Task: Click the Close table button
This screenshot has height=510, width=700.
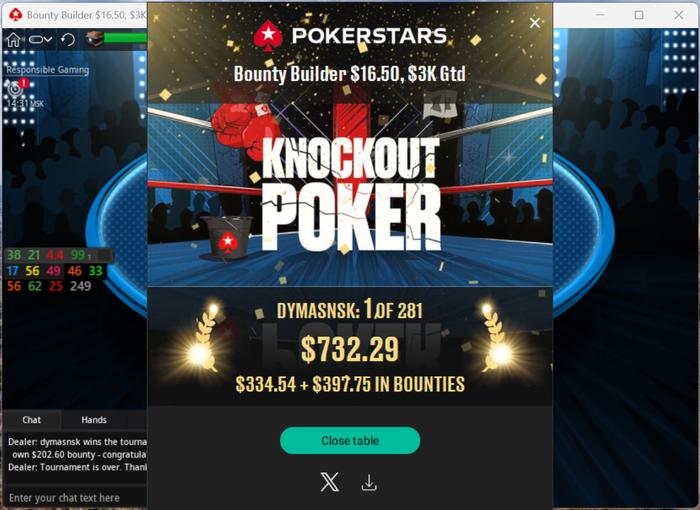Action: click(350, 440)
